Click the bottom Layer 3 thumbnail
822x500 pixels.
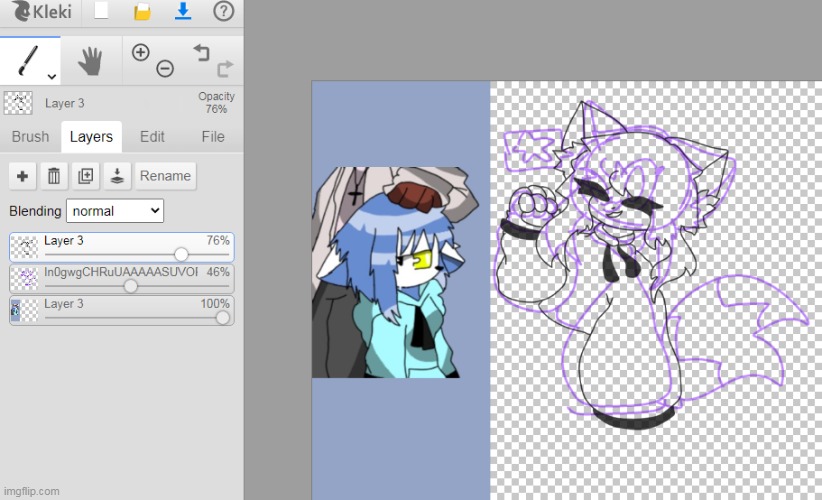tap(25, 310)
